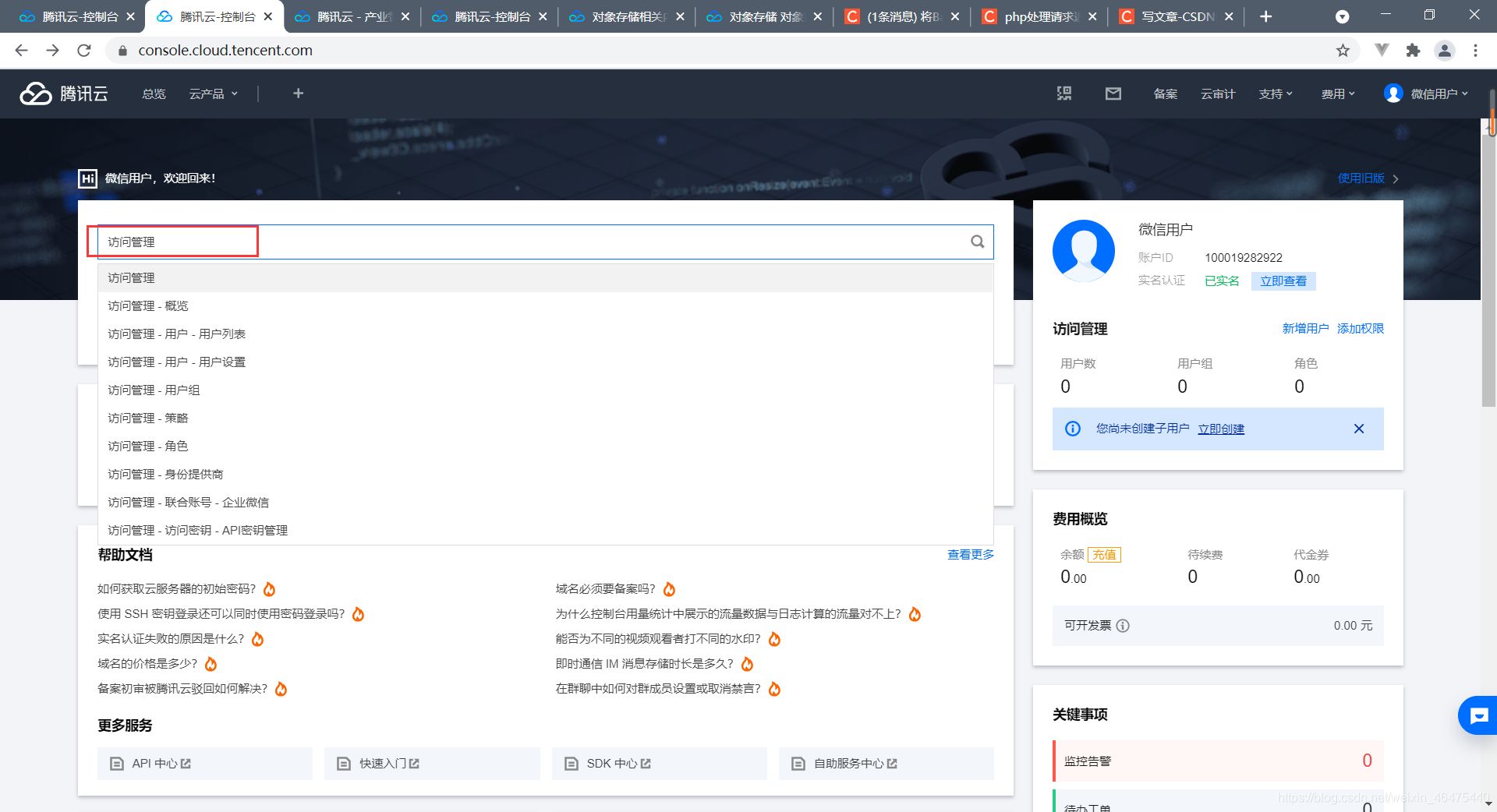Click 查看更多 help documents link
The width and height of the screenshot is (1497, 812).
pos(971,555)
